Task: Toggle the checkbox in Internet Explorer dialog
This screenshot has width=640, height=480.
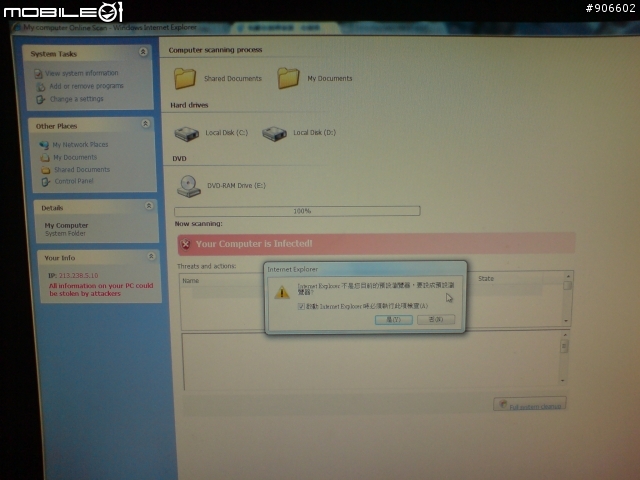Action: click(301, 306)
